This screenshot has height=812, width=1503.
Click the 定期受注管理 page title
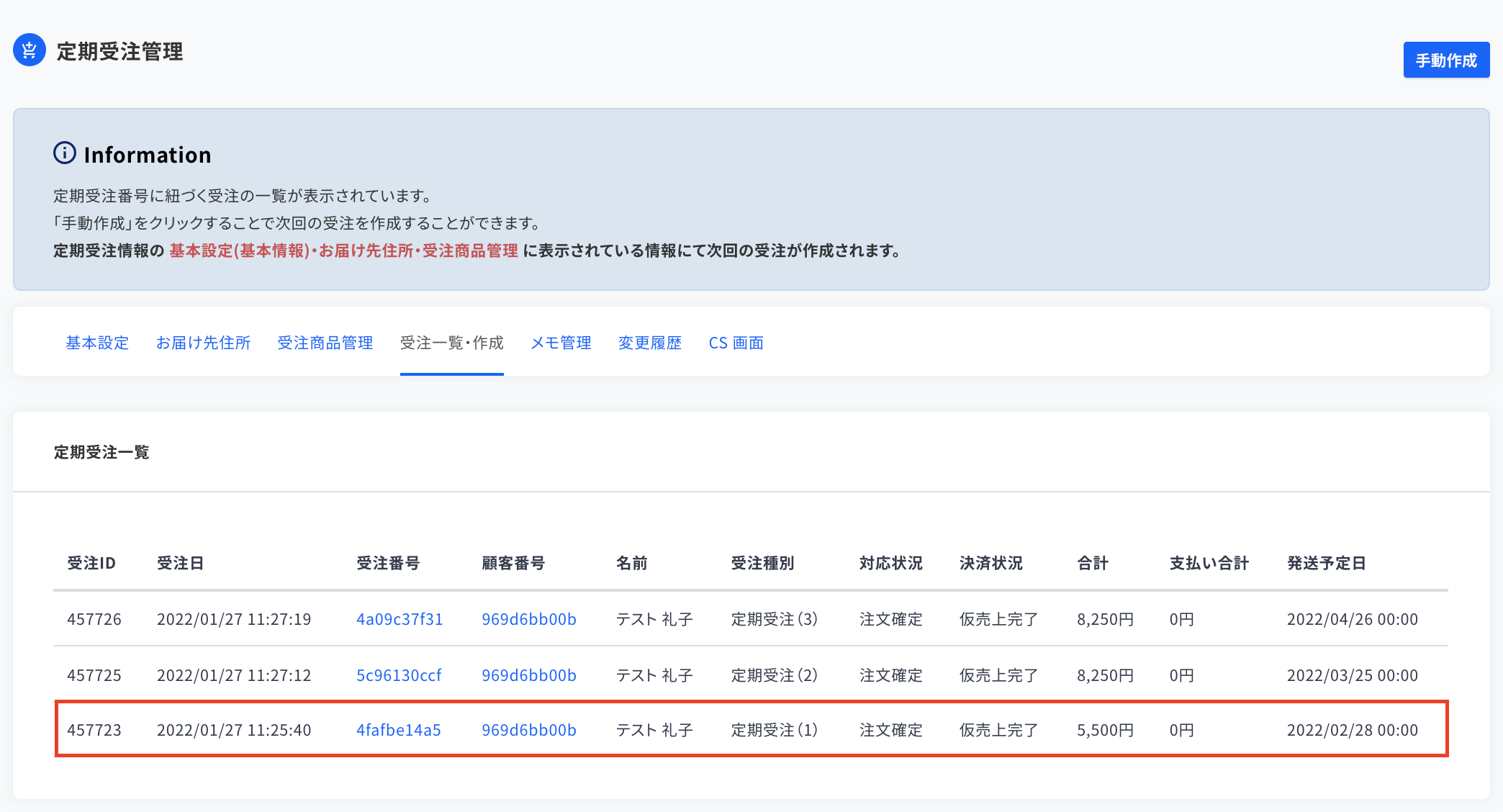click(x=119, y=51)
